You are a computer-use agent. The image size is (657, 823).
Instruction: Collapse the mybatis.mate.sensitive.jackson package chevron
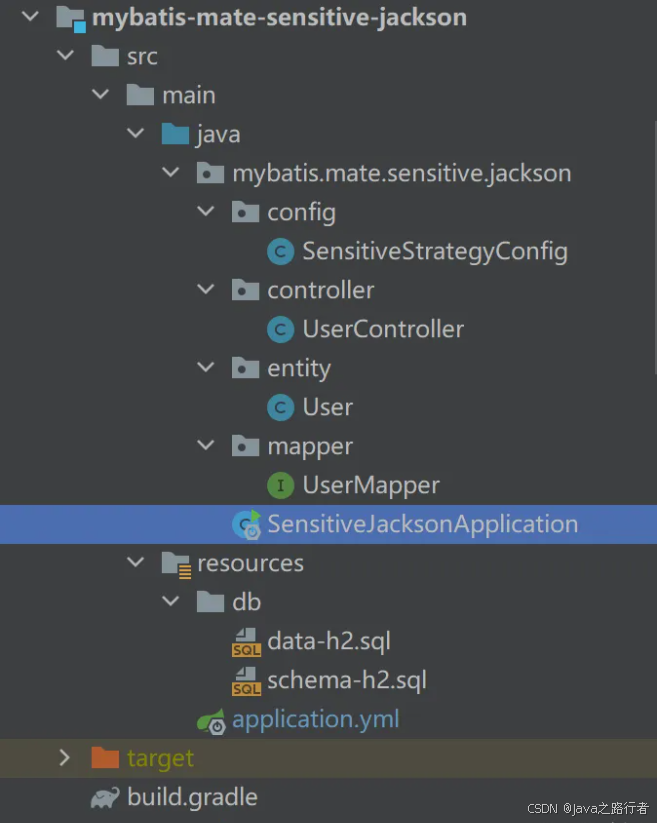click(x=171, y=173)
